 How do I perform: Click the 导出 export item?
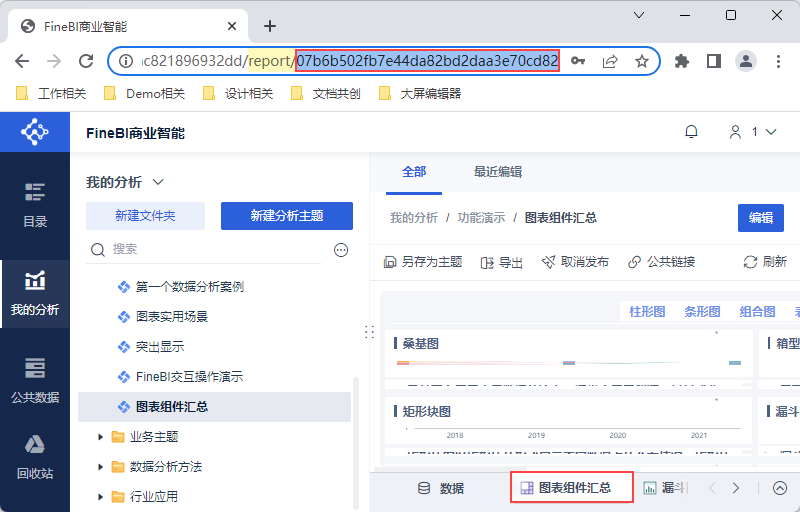pyautogui.click(x=502, y=262)
